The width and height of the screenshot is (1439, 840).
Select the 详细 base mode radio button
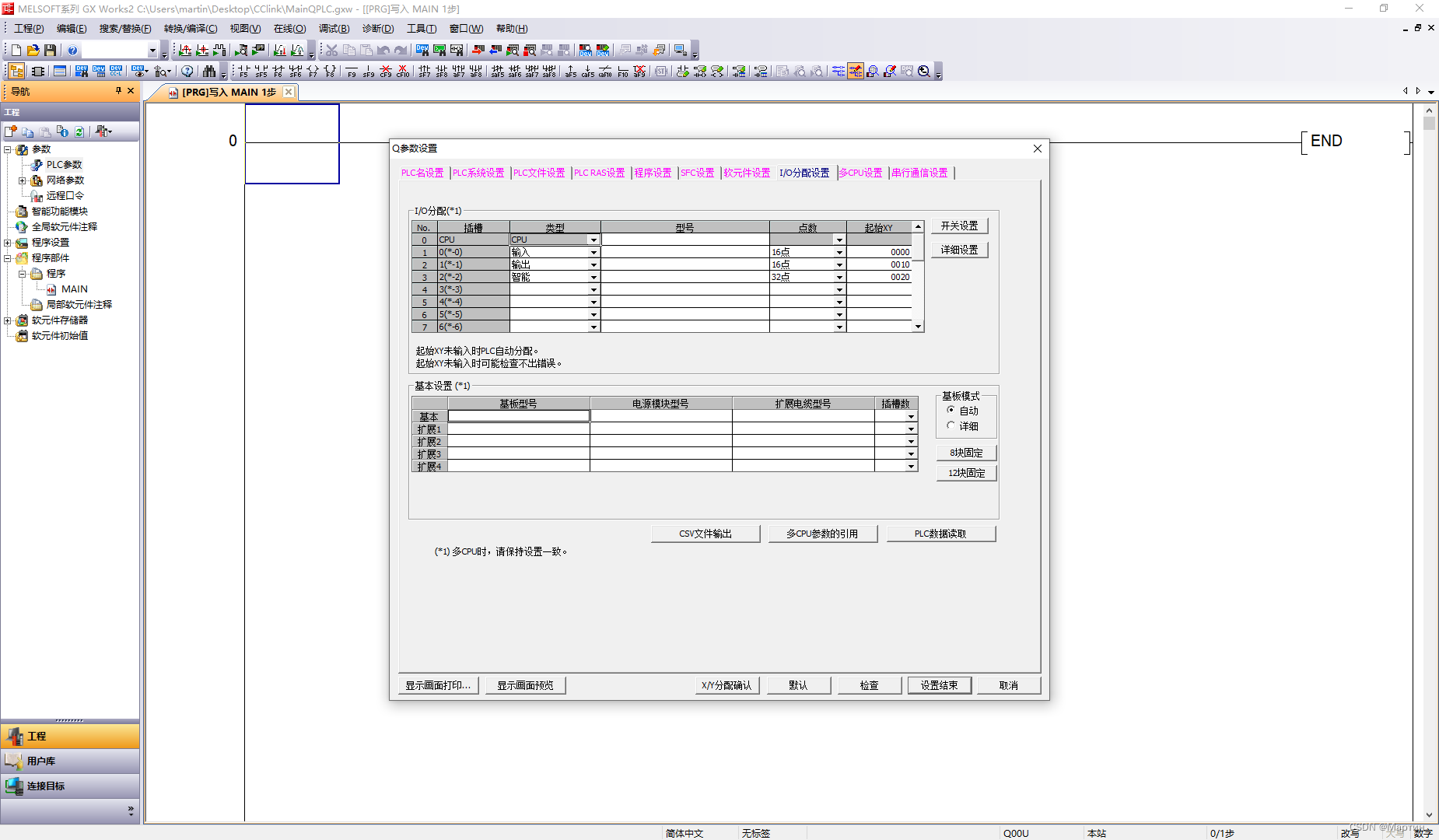[x=951, y=425]
